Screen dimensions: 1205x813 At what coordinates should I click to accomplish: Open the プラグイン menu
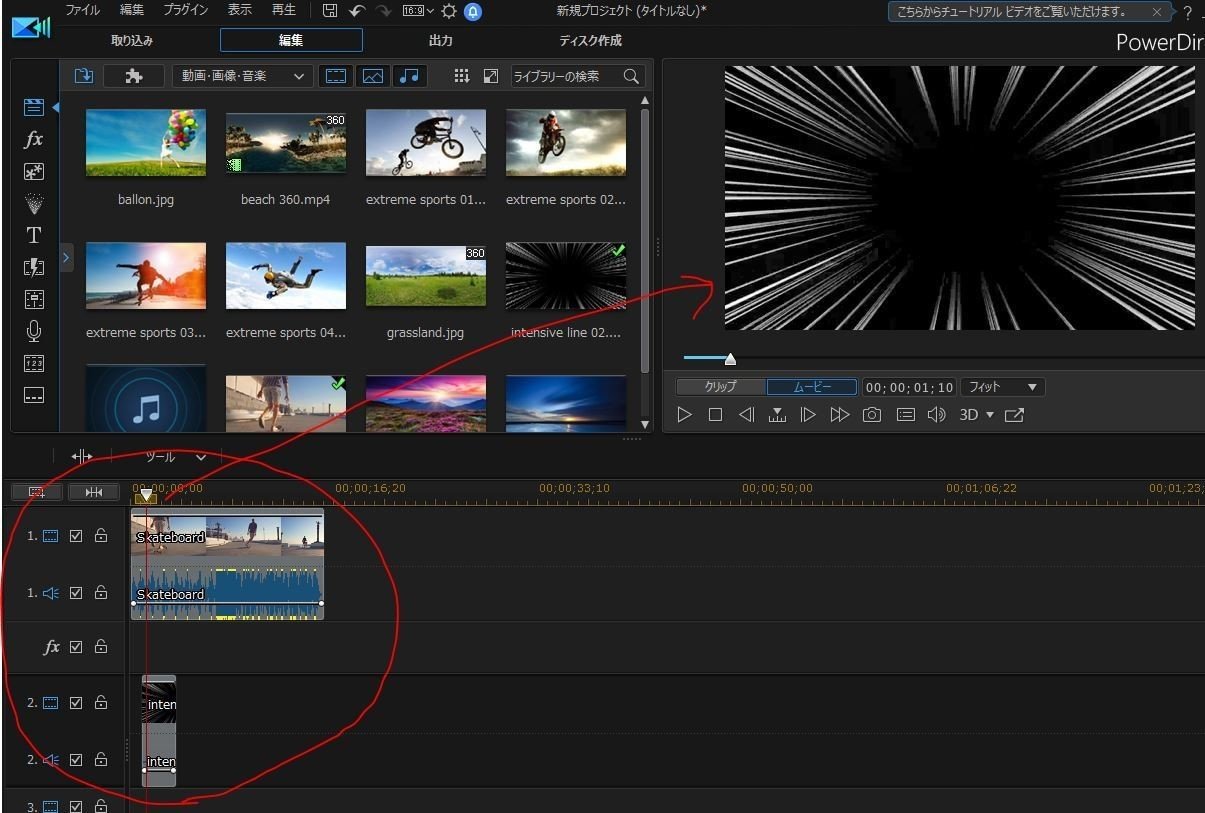[x=186, y=10]
